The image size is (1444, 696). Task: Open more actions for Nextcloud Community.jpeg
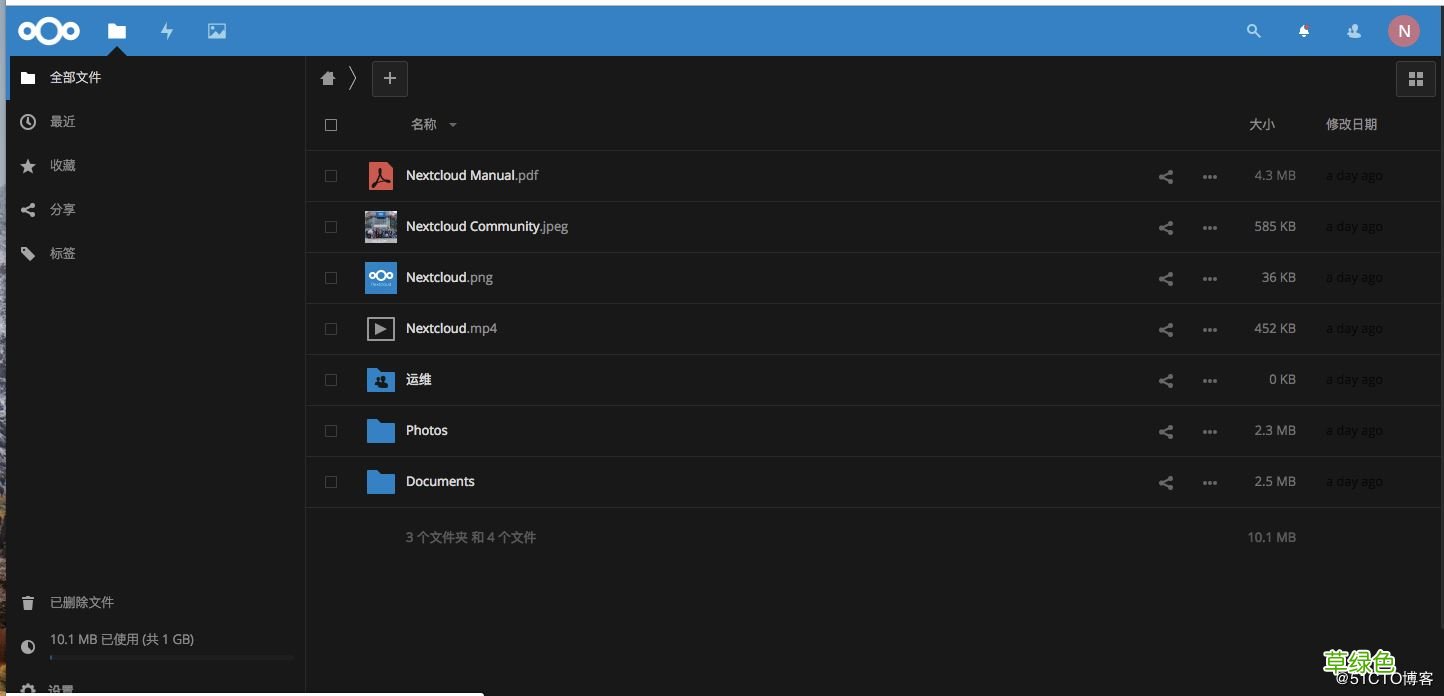(1210, 227)
